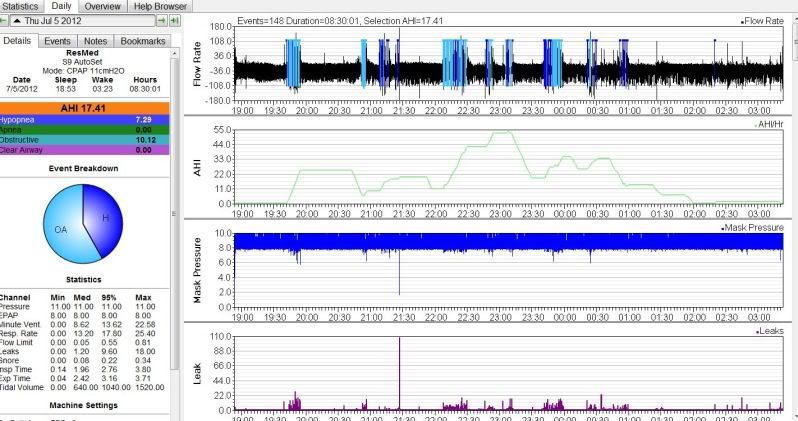The height and width of the screenshot is (421, 798).
Task: Select the Details sub-tab
Action: pos(17,41)
